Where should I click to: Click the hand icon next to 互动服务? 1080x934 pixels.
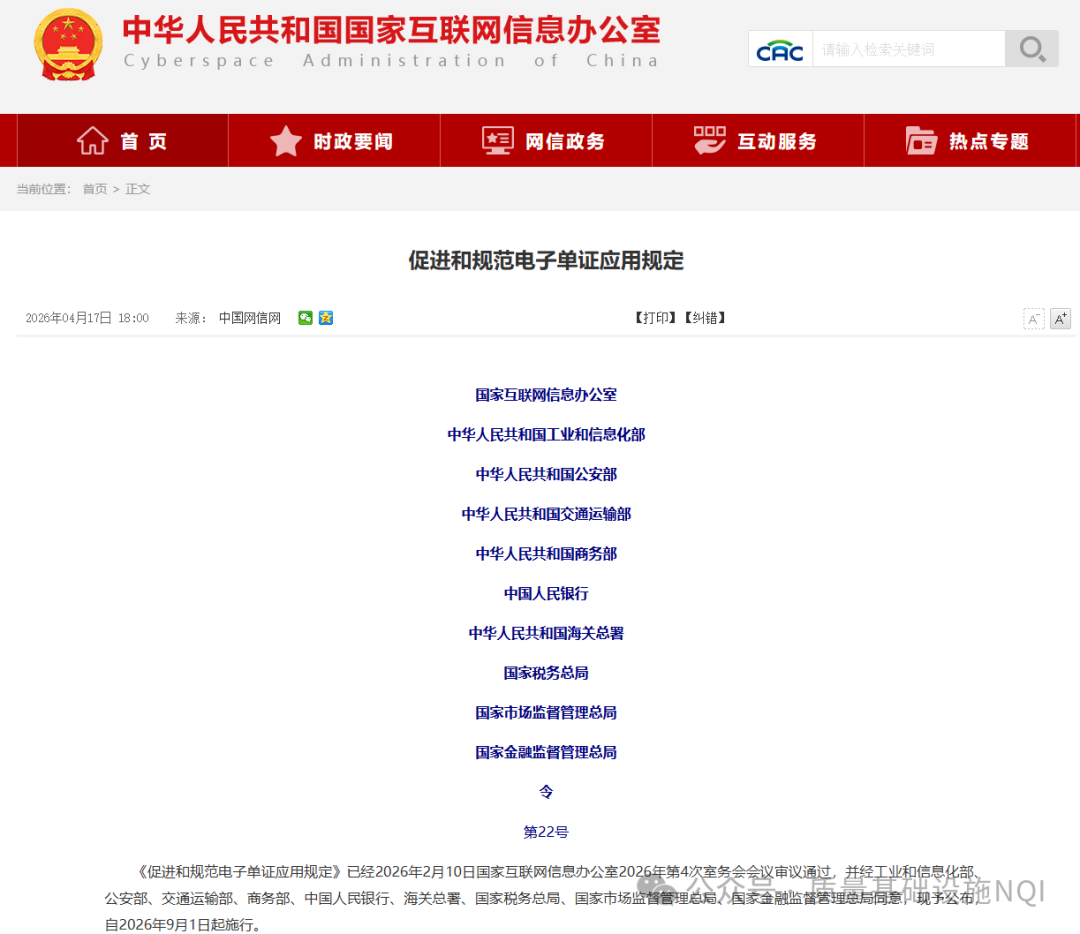(709, 141)
